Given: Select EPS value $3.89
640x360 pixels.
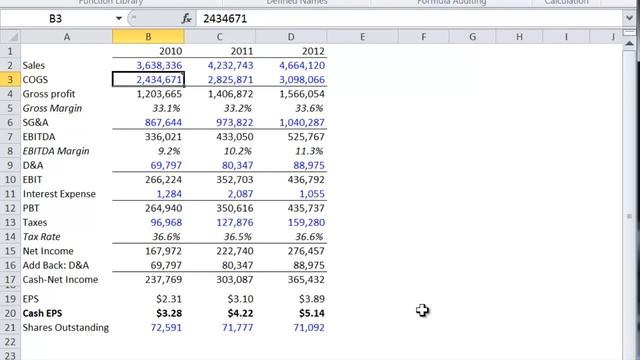Looking at the screenshot, I should tap(291, 299).
